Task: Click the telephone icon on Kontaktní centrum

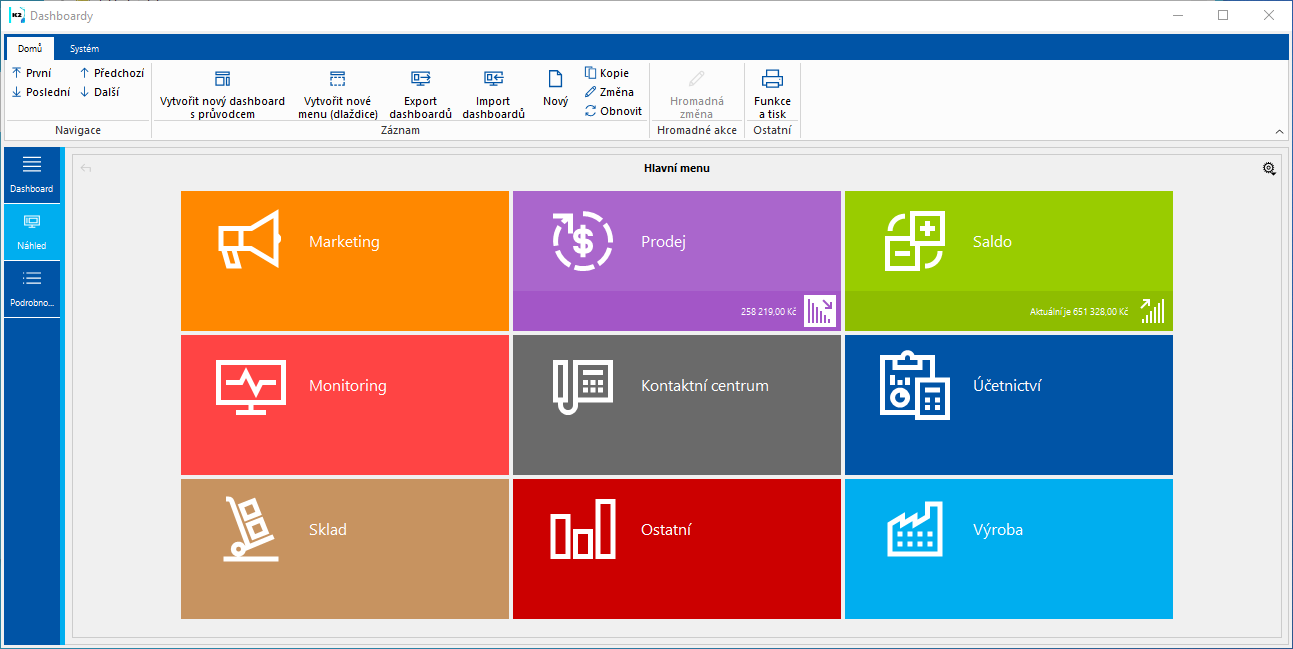Action: click(x=582, y=386)
